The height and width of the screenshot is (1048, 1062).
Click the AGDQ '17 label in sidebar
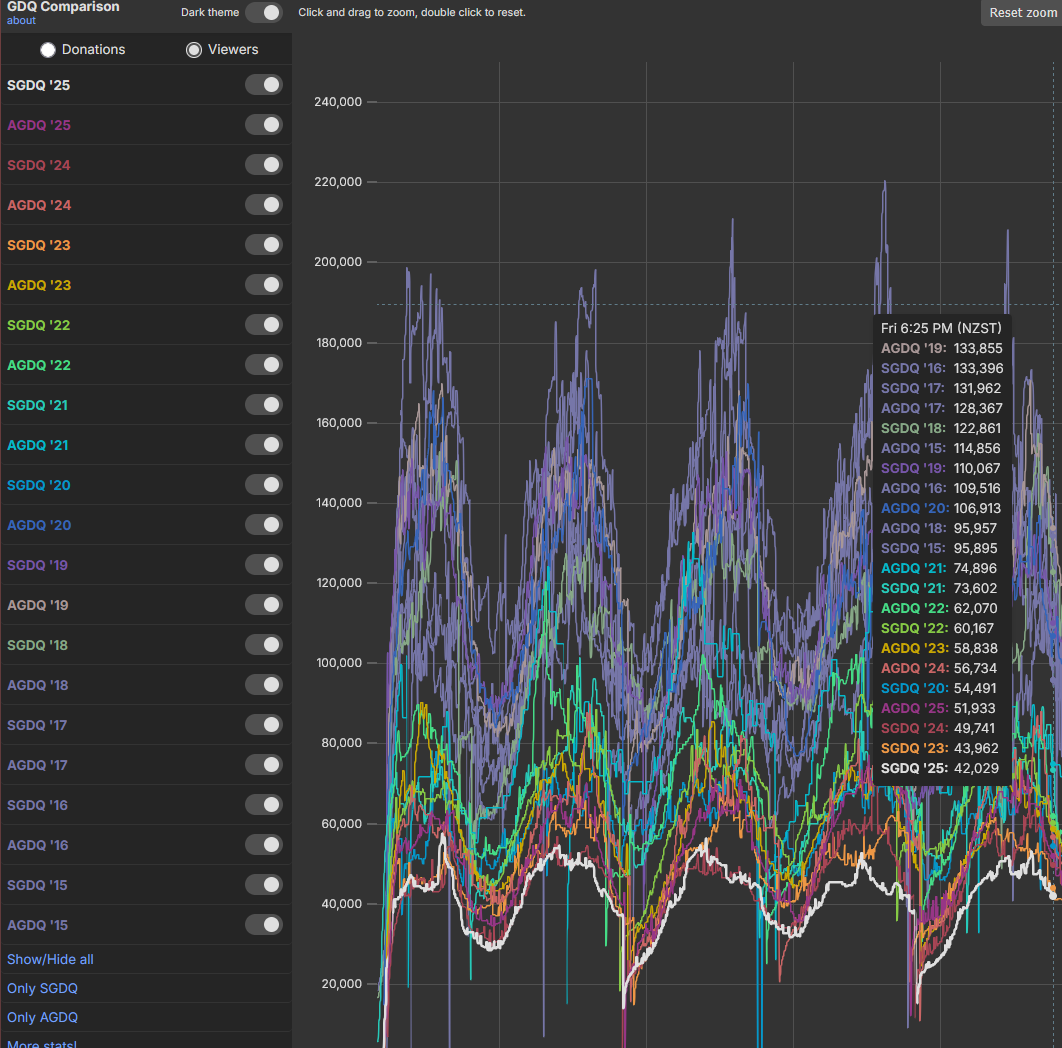click(37, 765)
